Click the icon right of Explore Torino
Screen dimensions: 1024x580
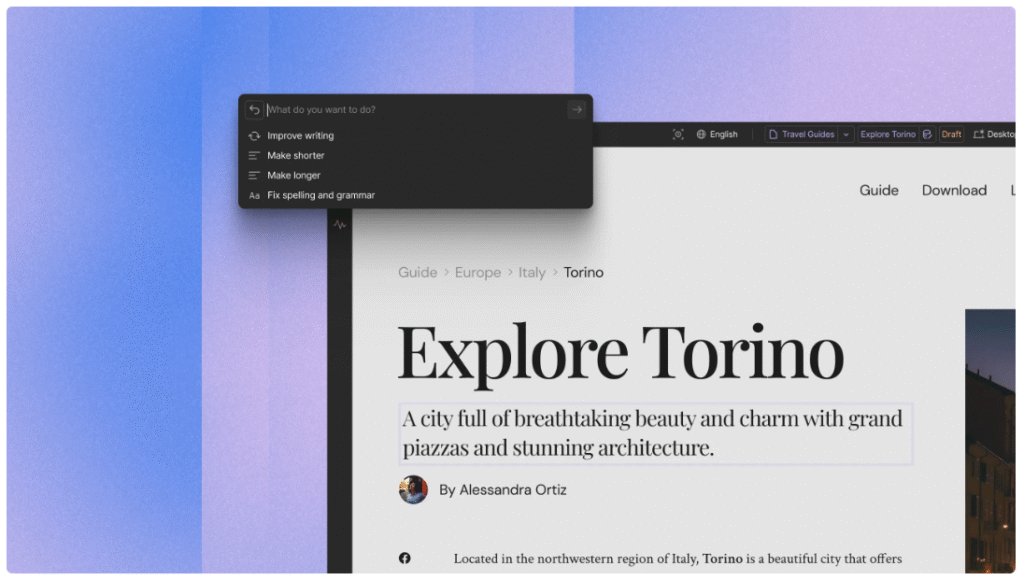click(x=927, y=134)
